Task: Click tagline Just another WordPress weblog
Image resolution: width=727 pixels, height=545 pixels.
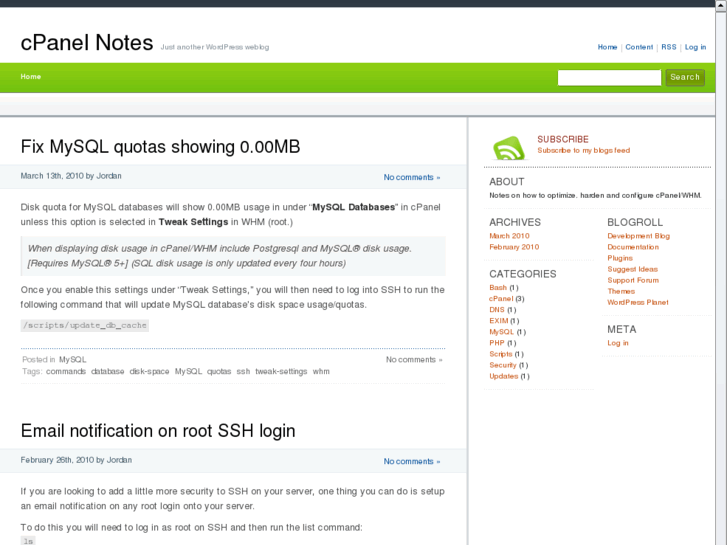Action: (x=215, y=47)
